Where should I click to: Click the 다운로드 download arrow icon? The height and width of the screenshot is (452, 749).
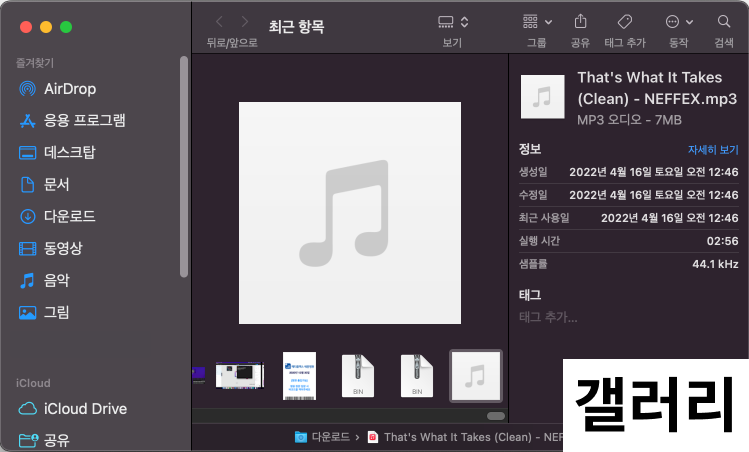(x=27, y=216)
